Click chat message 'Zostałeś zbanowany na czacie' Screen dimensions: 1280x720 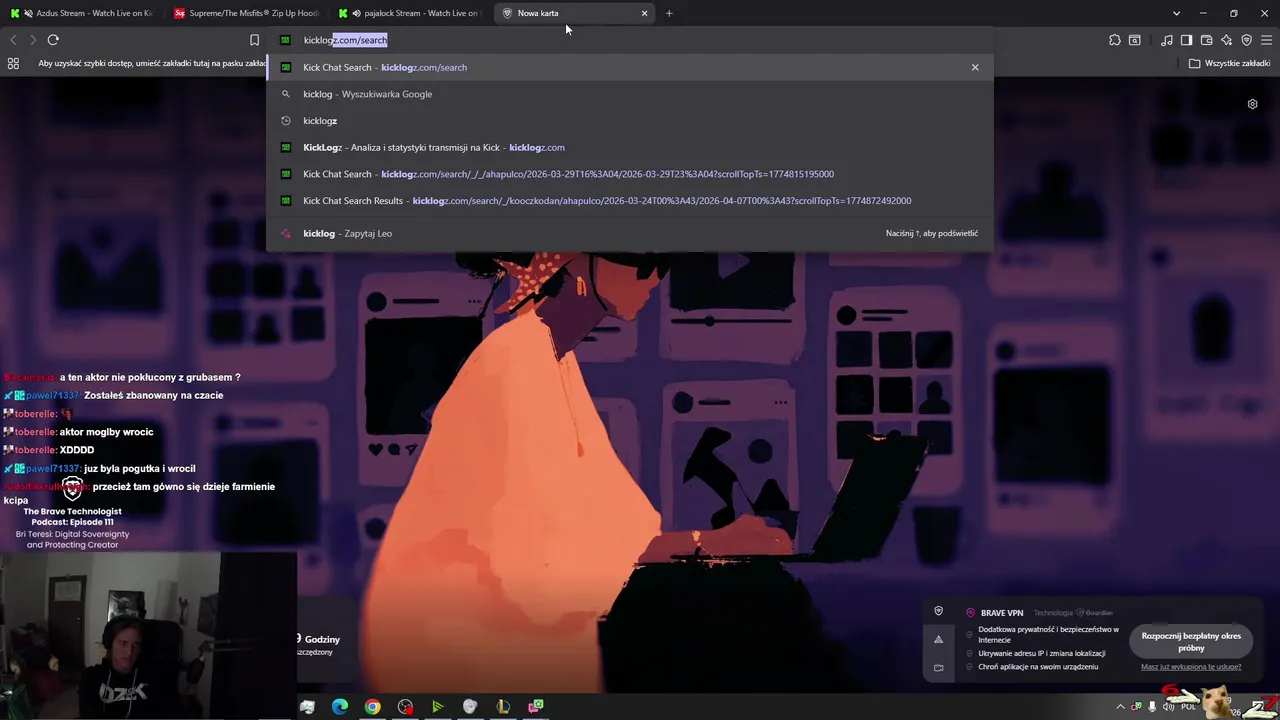[x=154, y=395]
